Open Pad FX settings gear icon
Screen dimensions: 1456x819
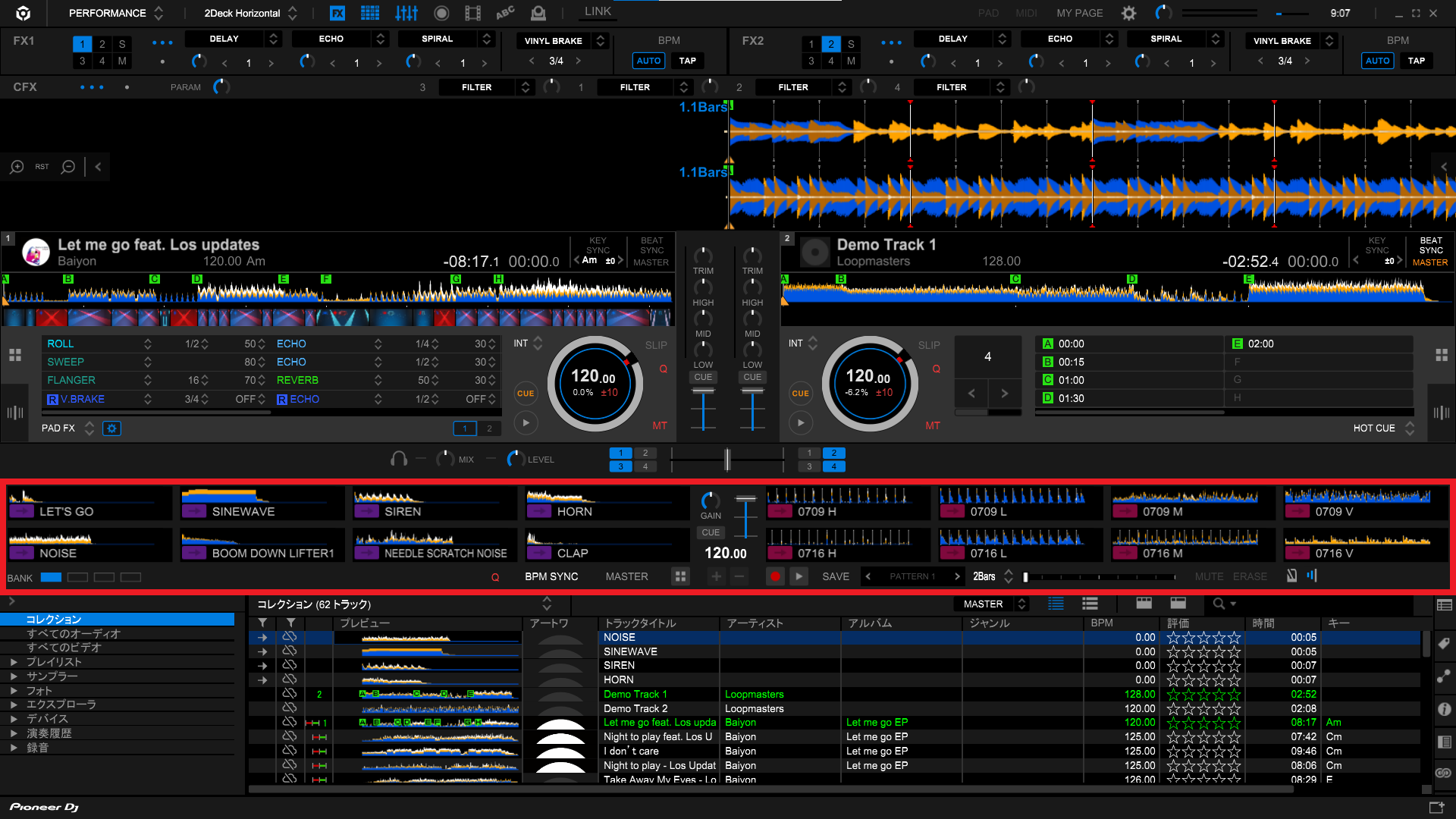(111, 428)
